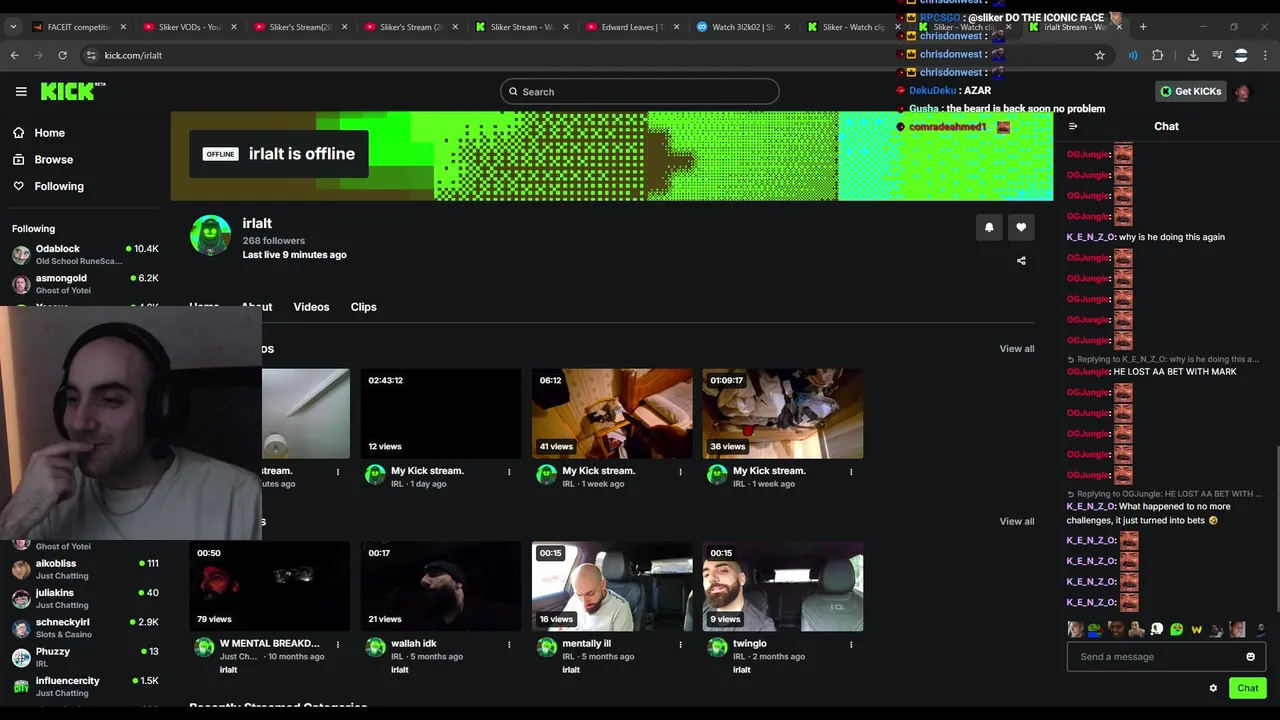Screen dimensions: 1280x720
Task: Click the yellow W emote
Action: [1196, 629]
